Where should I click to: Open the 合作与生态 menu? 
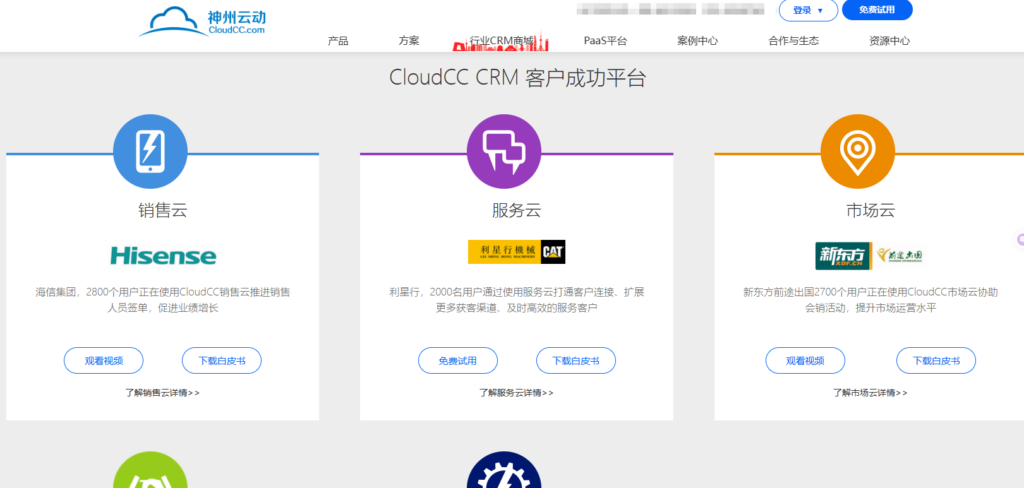pyautogui.click(x=793, y=41)
